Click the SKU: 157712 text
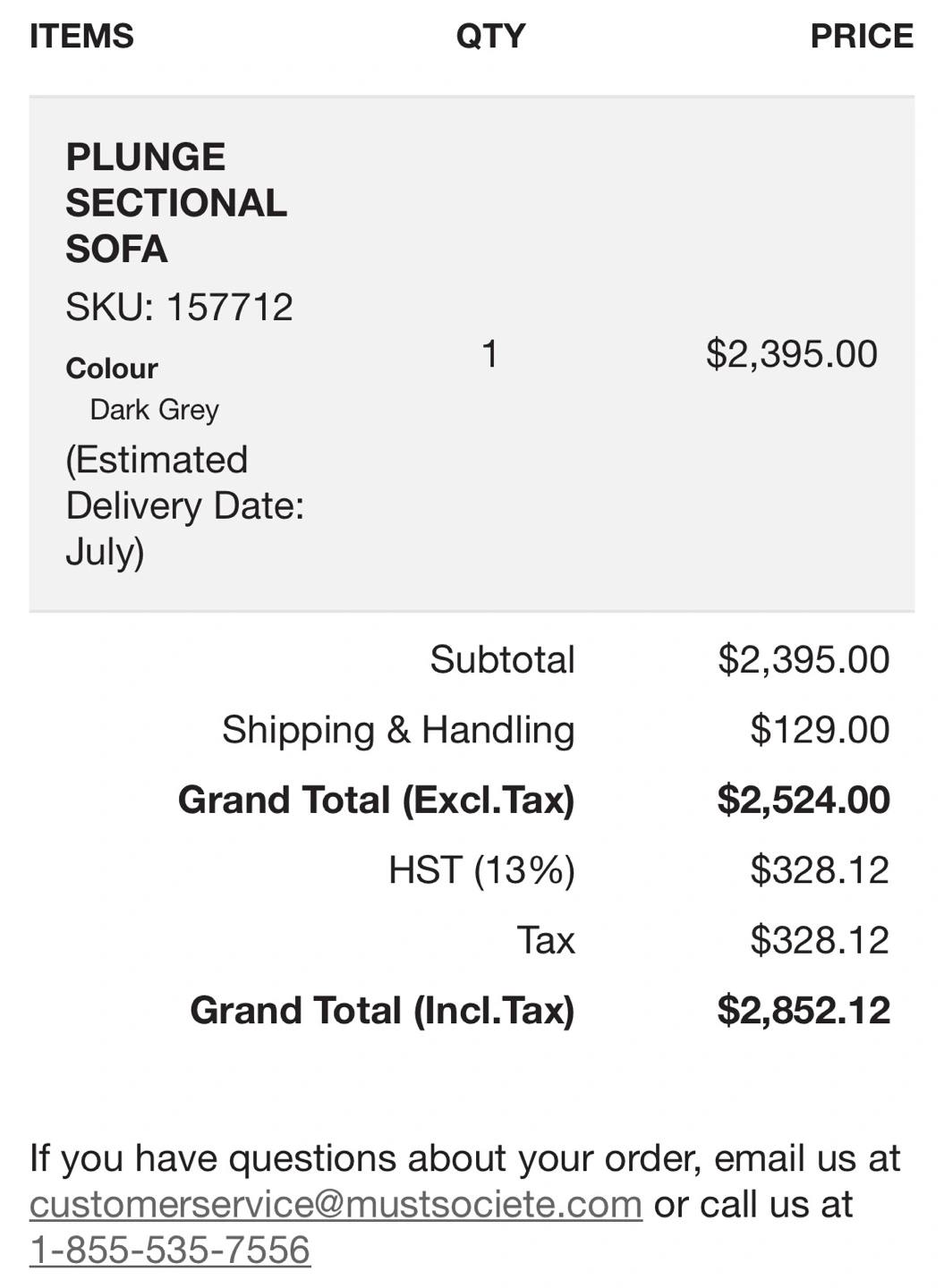The image size is (944, 1288). point(179,308)
